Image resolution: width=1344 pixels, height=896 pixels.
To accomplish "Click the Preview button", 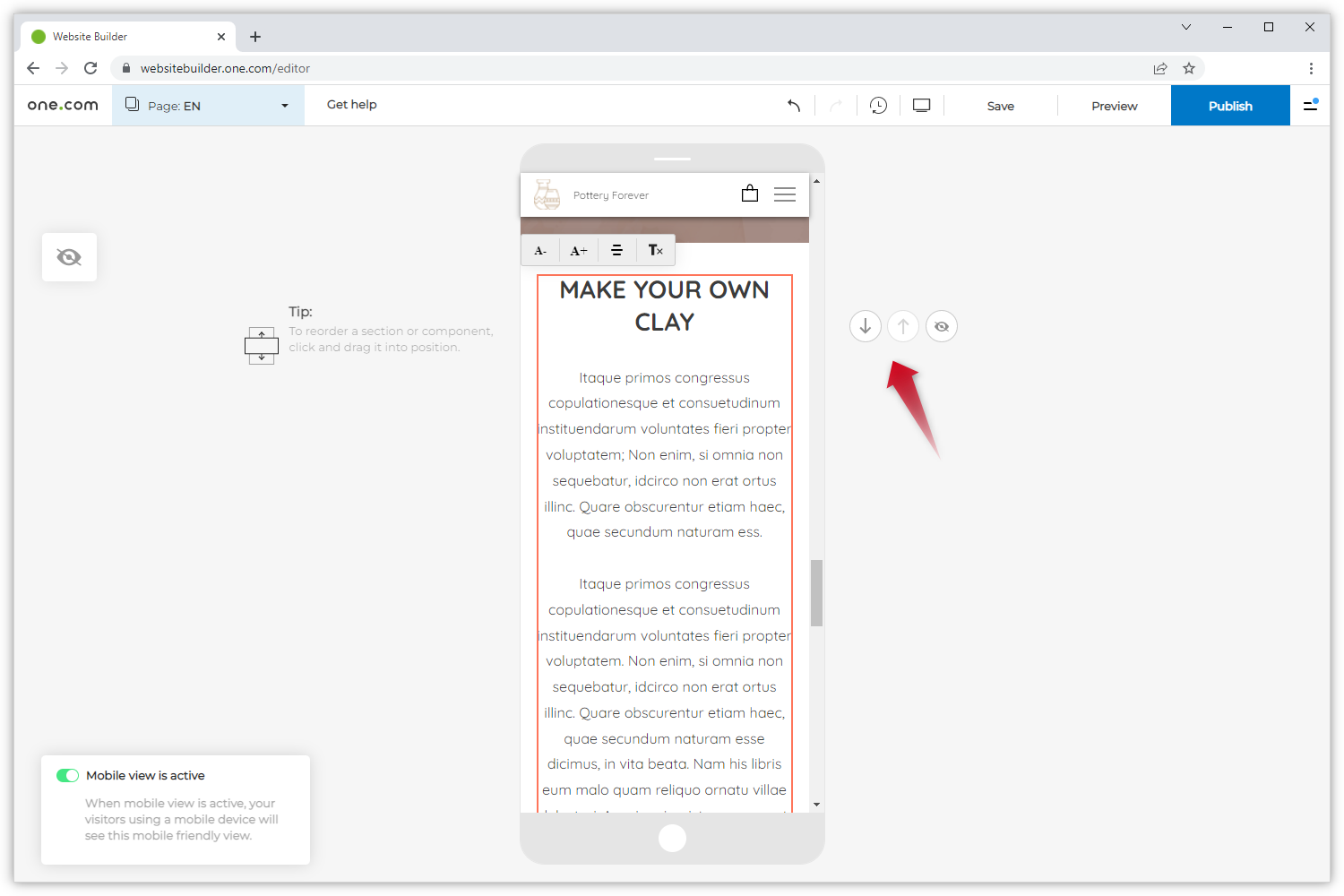I will (1114, 106).
